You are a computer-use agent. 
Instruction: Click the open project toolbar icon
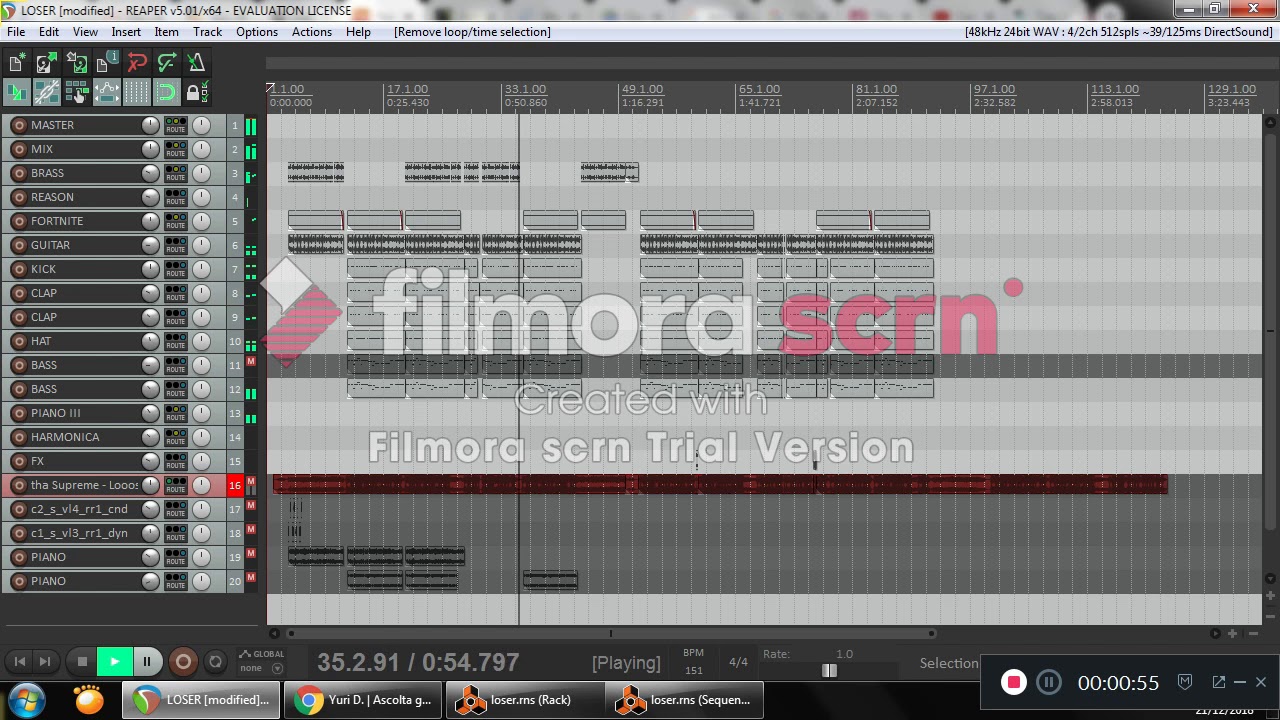pyautogui.click(x=46, y=64)
